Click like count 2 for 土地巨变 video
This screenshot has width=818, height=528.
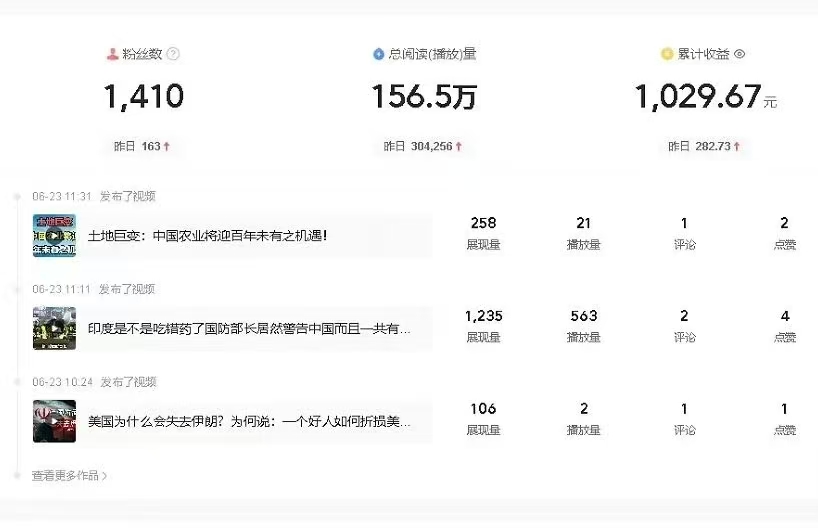[784, 223]
